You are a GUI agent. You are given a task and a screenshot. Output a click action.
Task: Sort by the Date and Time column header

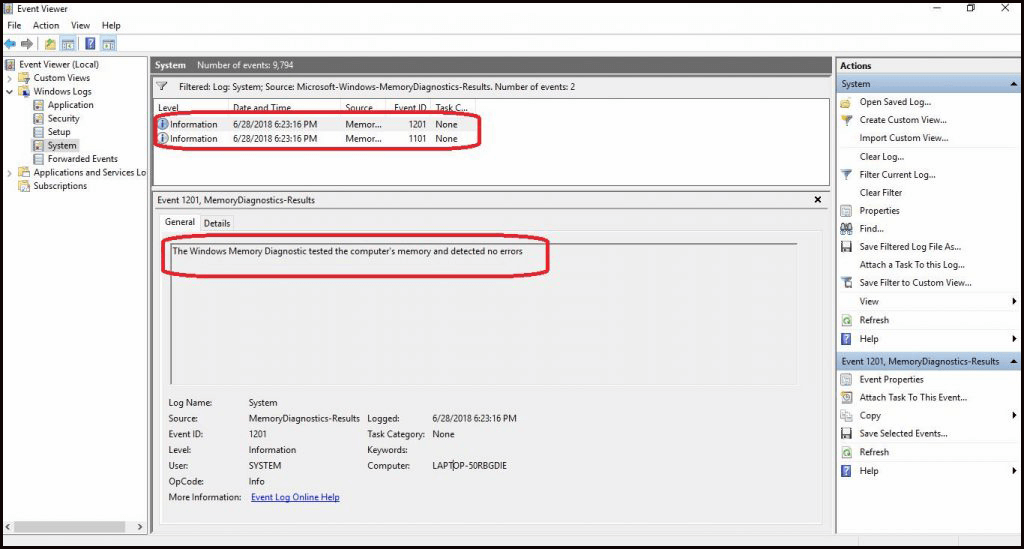point(284,108)
